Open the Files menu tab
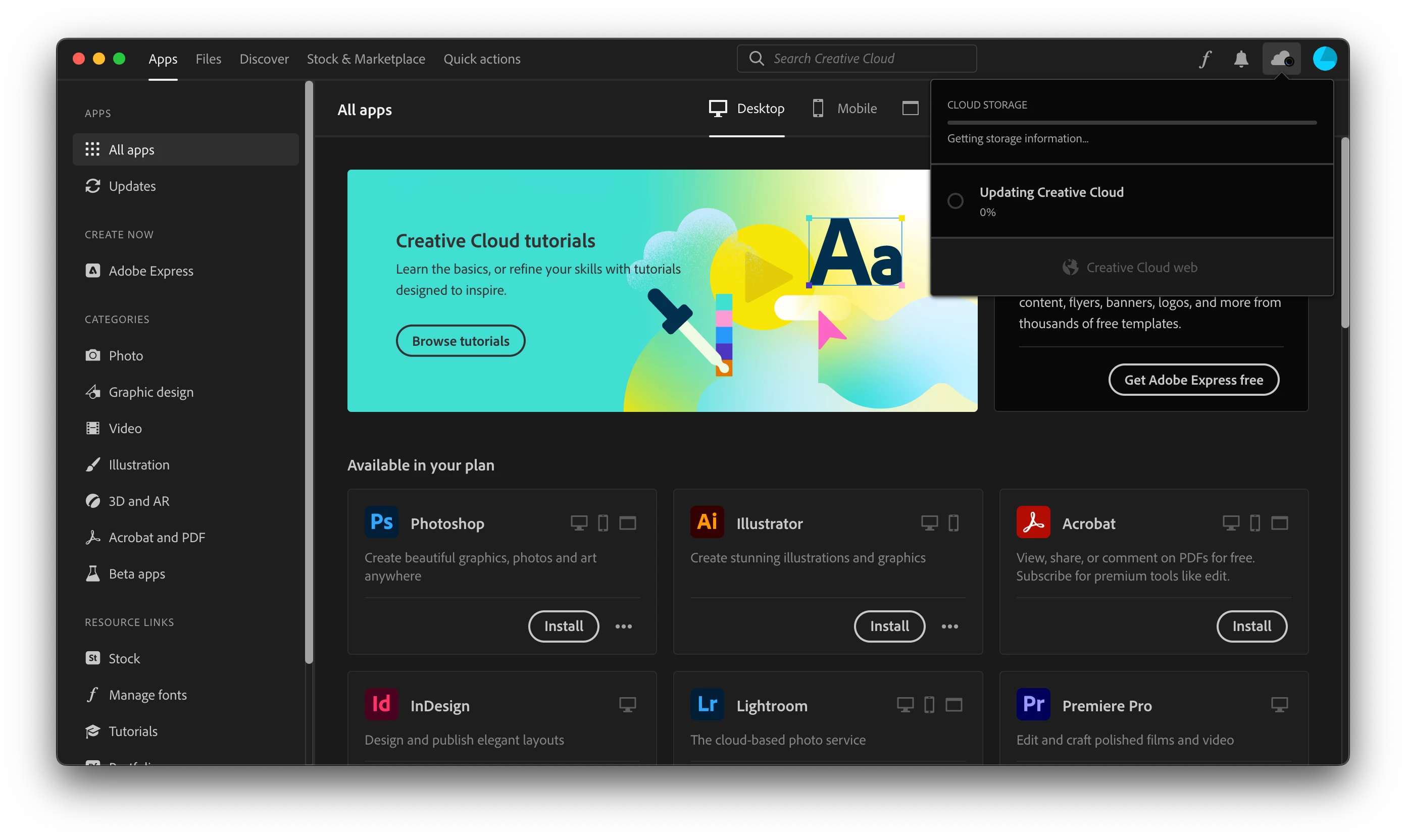Image resolution: width=1406 pixels, height=840 pixels. (209, 59)
